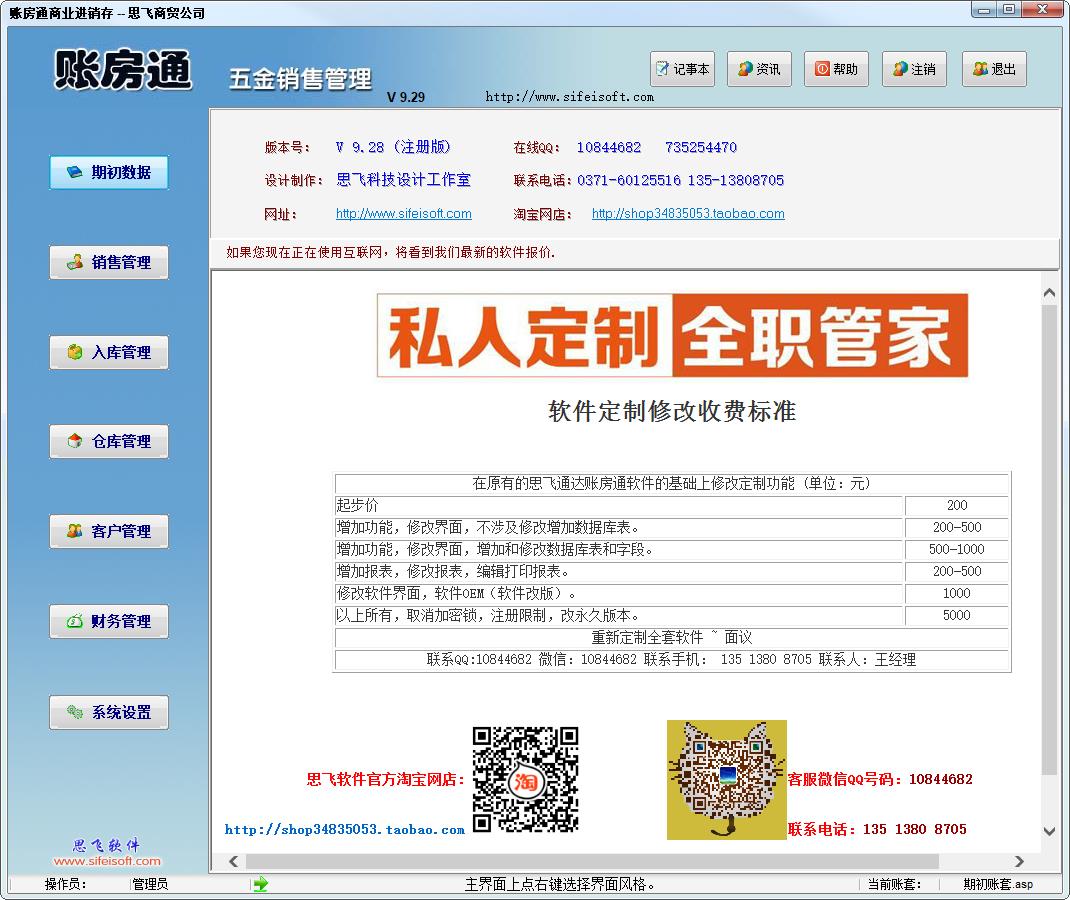
Task: Click the scroll left arrow of web panel
Action: pyautogui.click(x=233, y=861)
